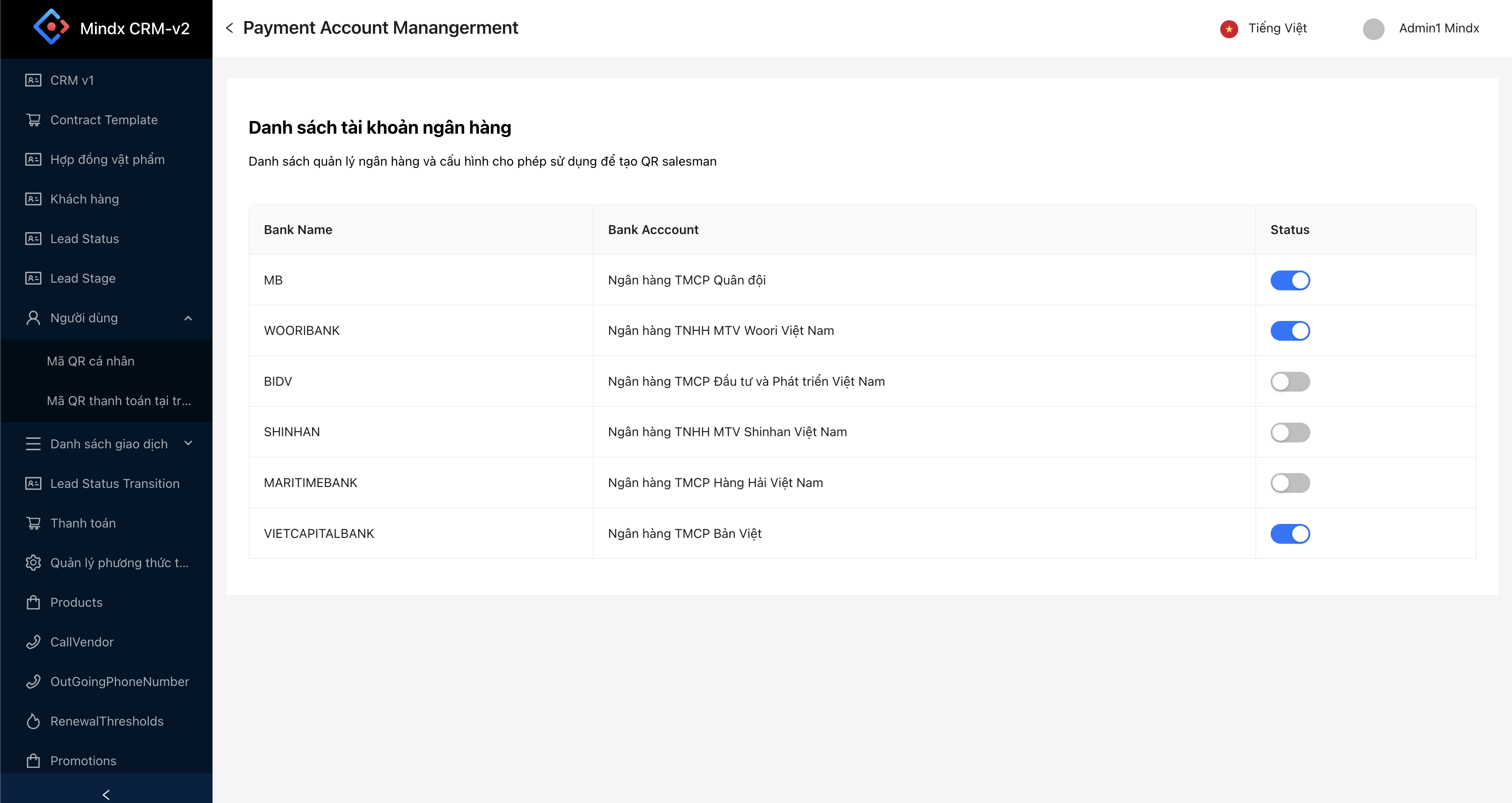
Task: Switch on the SHINHAN status slider
Action: [x=1290, y=432]
